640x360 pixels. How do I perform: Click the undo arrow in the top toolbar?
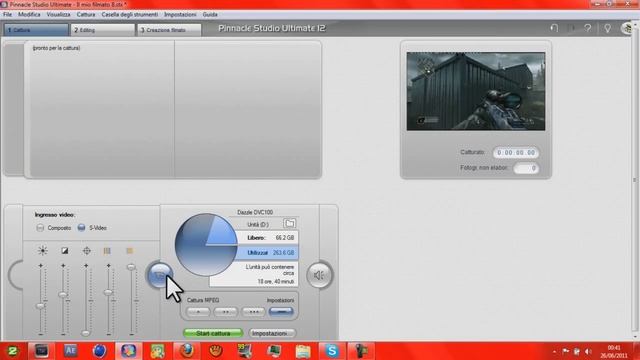click(554, 28)
